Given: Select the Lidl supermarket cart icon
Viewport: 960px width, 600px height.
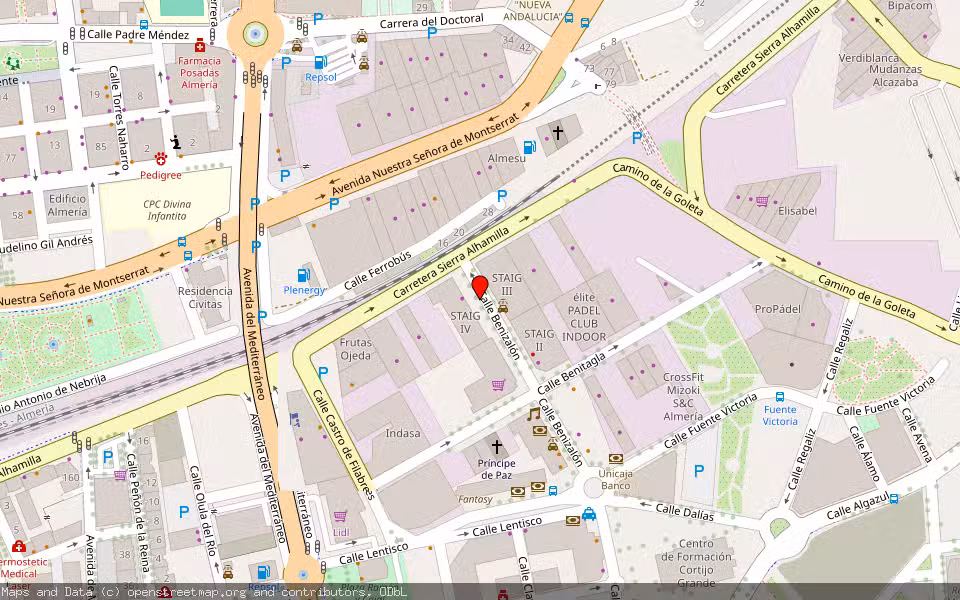Looking at the screenshot, I should click(340, 516).
